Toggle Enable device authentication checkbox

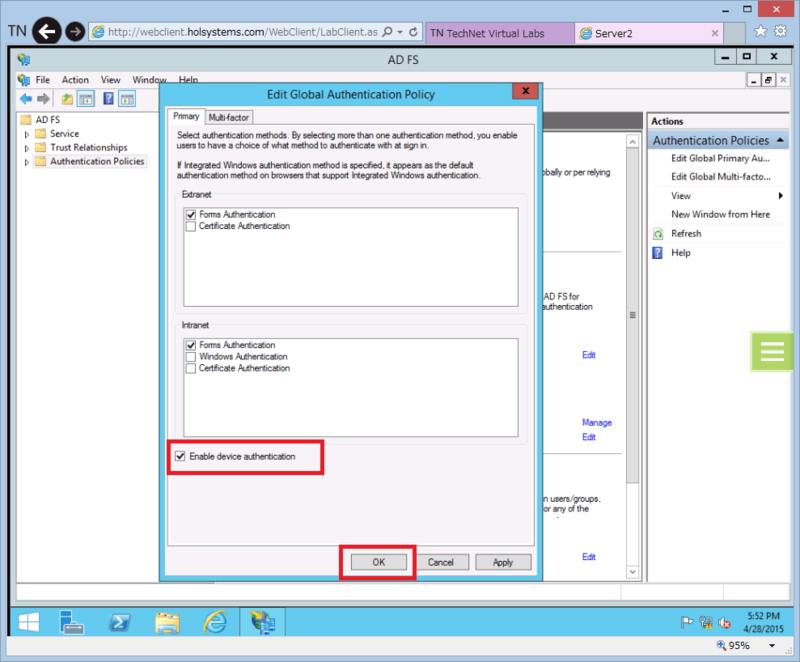pyautogui.click(x=180, y=456)
